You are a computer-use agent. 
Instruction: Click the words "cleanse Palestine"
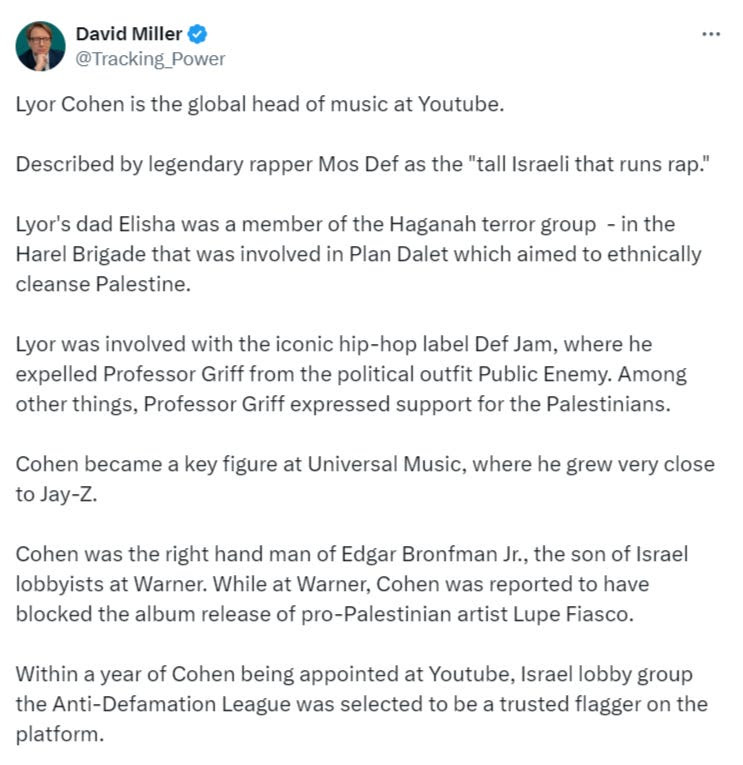click(103, 284)
